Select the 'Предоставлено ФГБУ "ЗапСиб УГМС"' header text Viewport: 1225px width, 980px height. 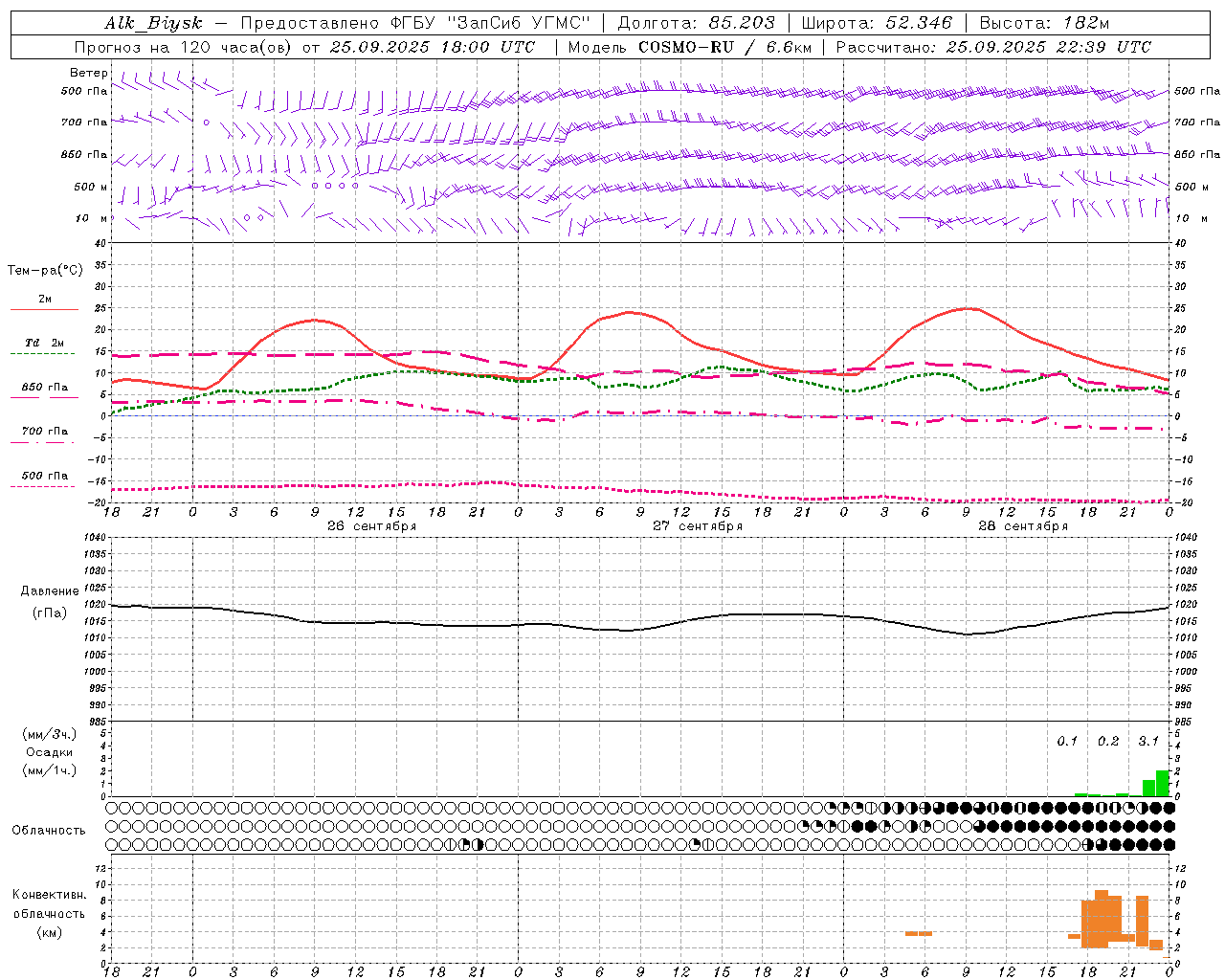[415, 23]
